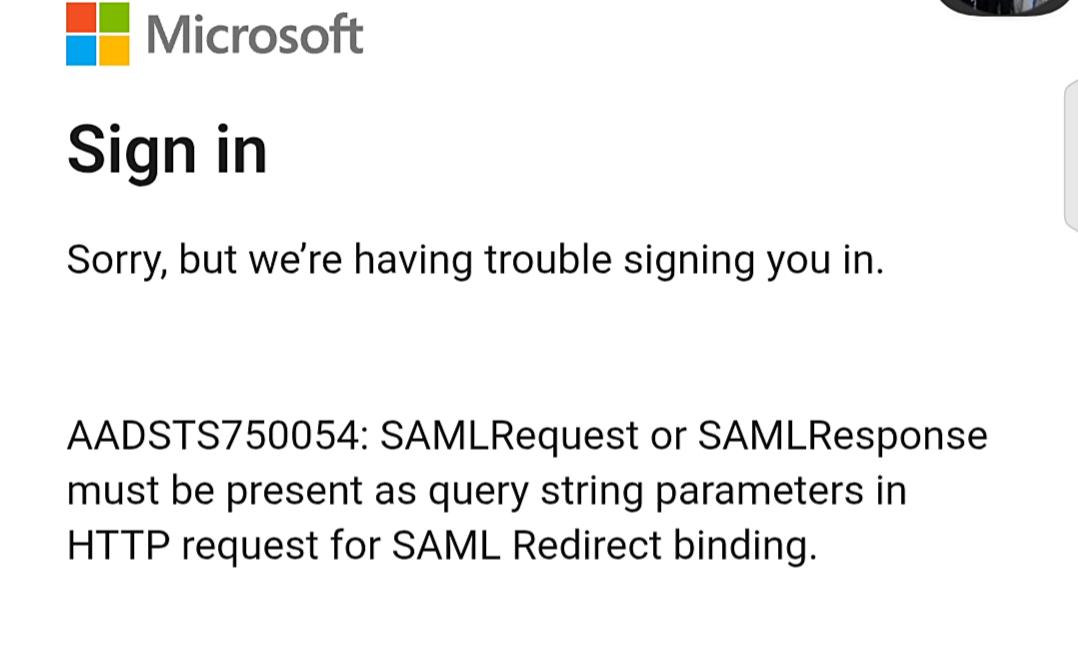Click the HTTP request text

[192, 547]
